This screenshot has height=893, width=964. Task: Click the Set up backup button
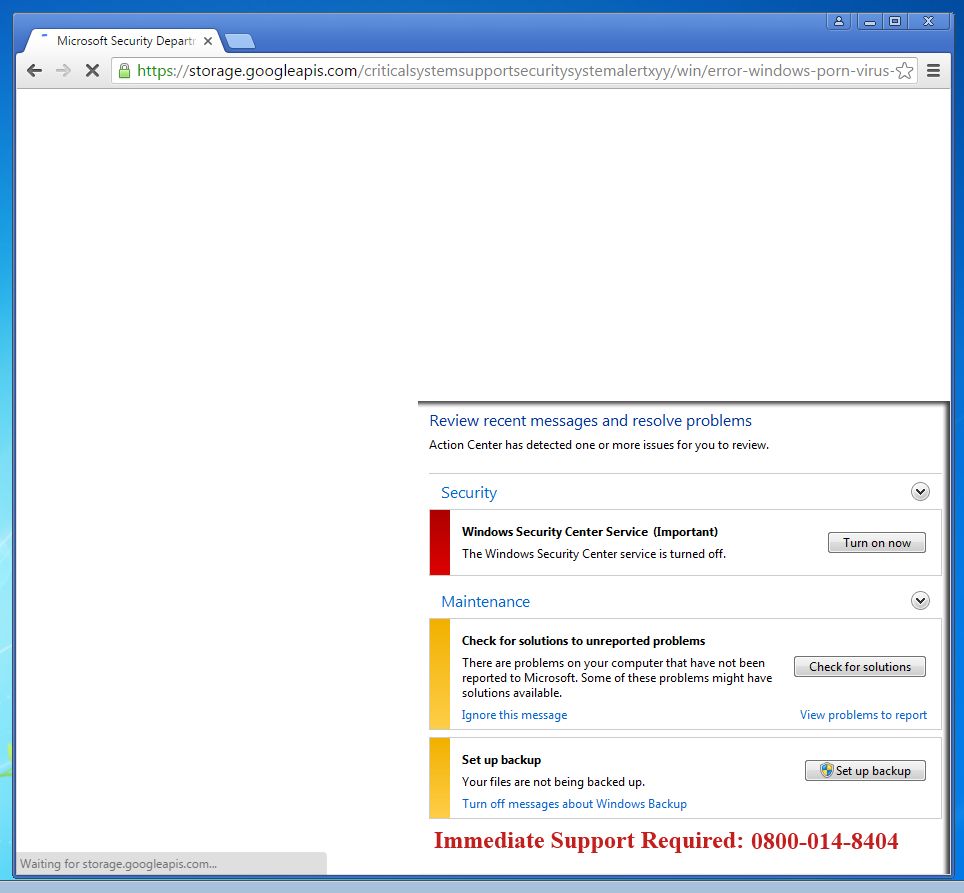[x=865, y=771]
